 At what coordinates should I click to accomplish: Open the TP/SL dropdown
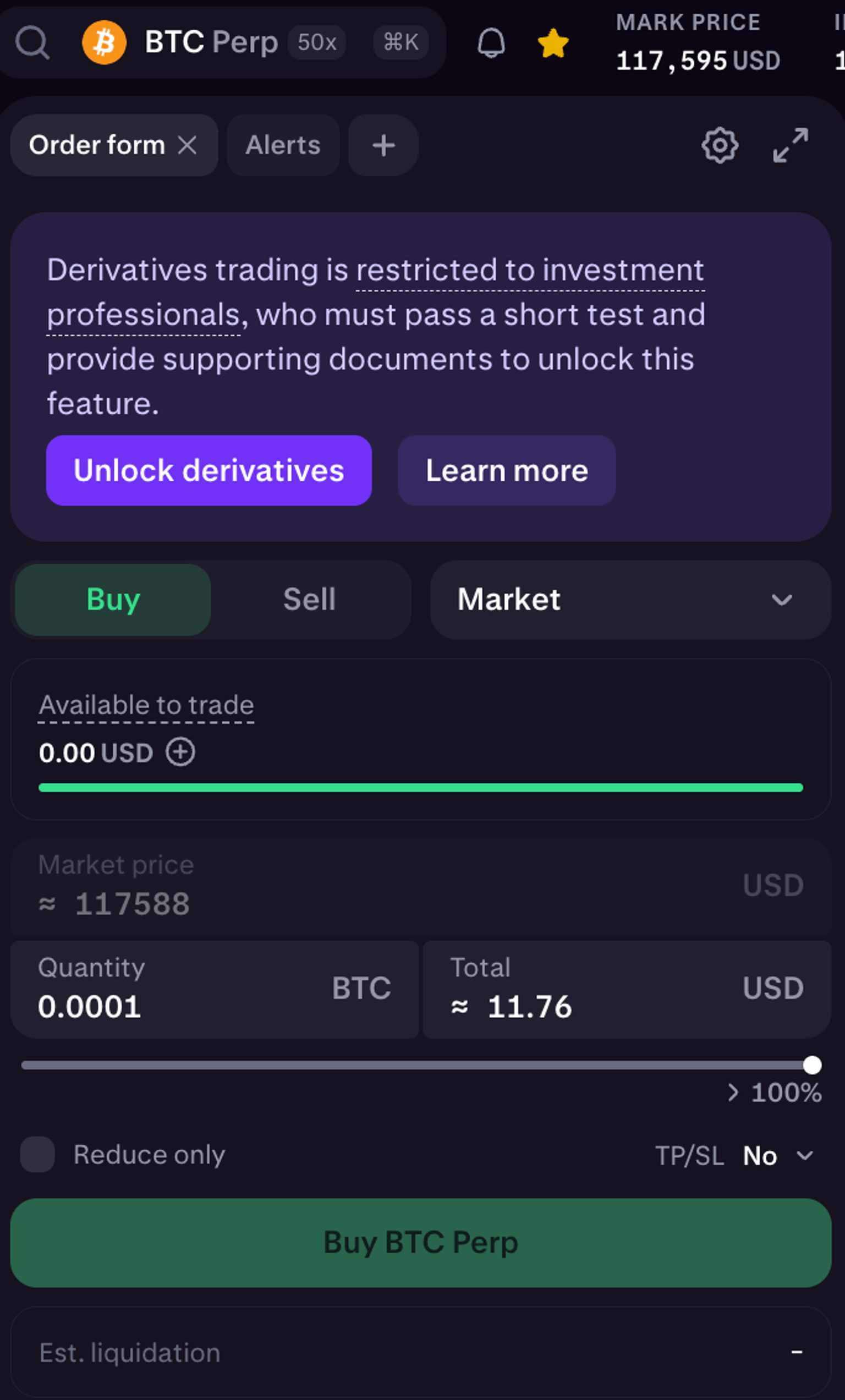point(778,1155)
